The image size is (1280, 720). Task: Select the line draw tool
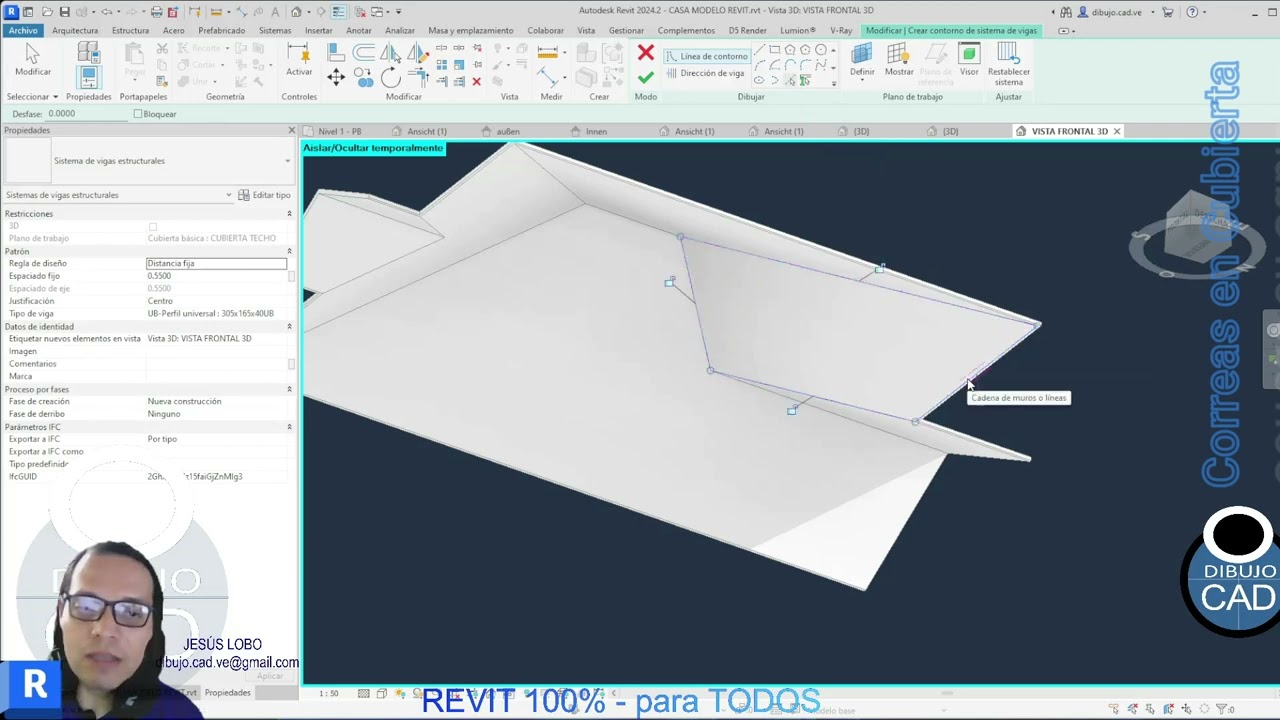click(x=760, y=50)
